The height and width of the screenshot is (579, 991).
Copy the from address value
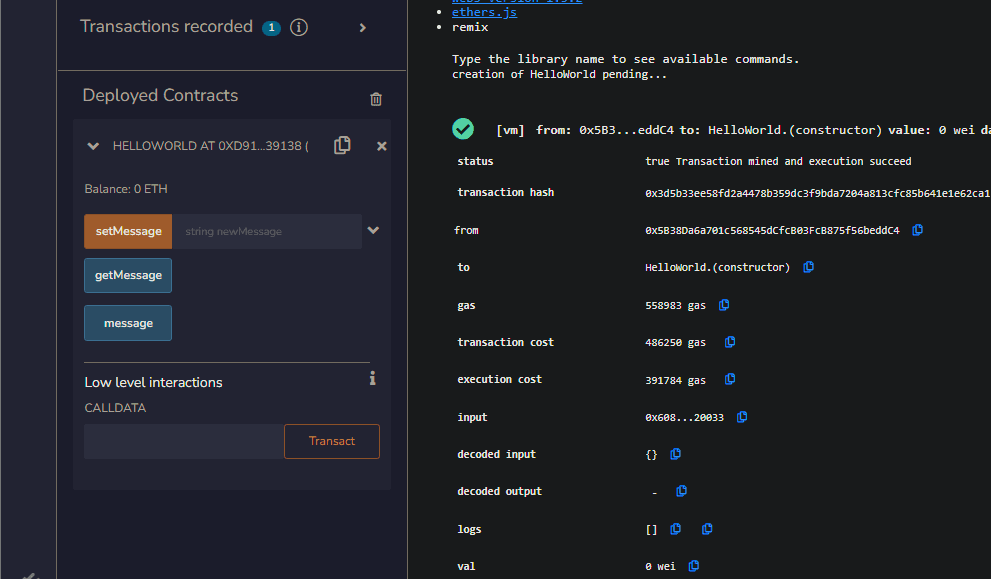[918, 230]
